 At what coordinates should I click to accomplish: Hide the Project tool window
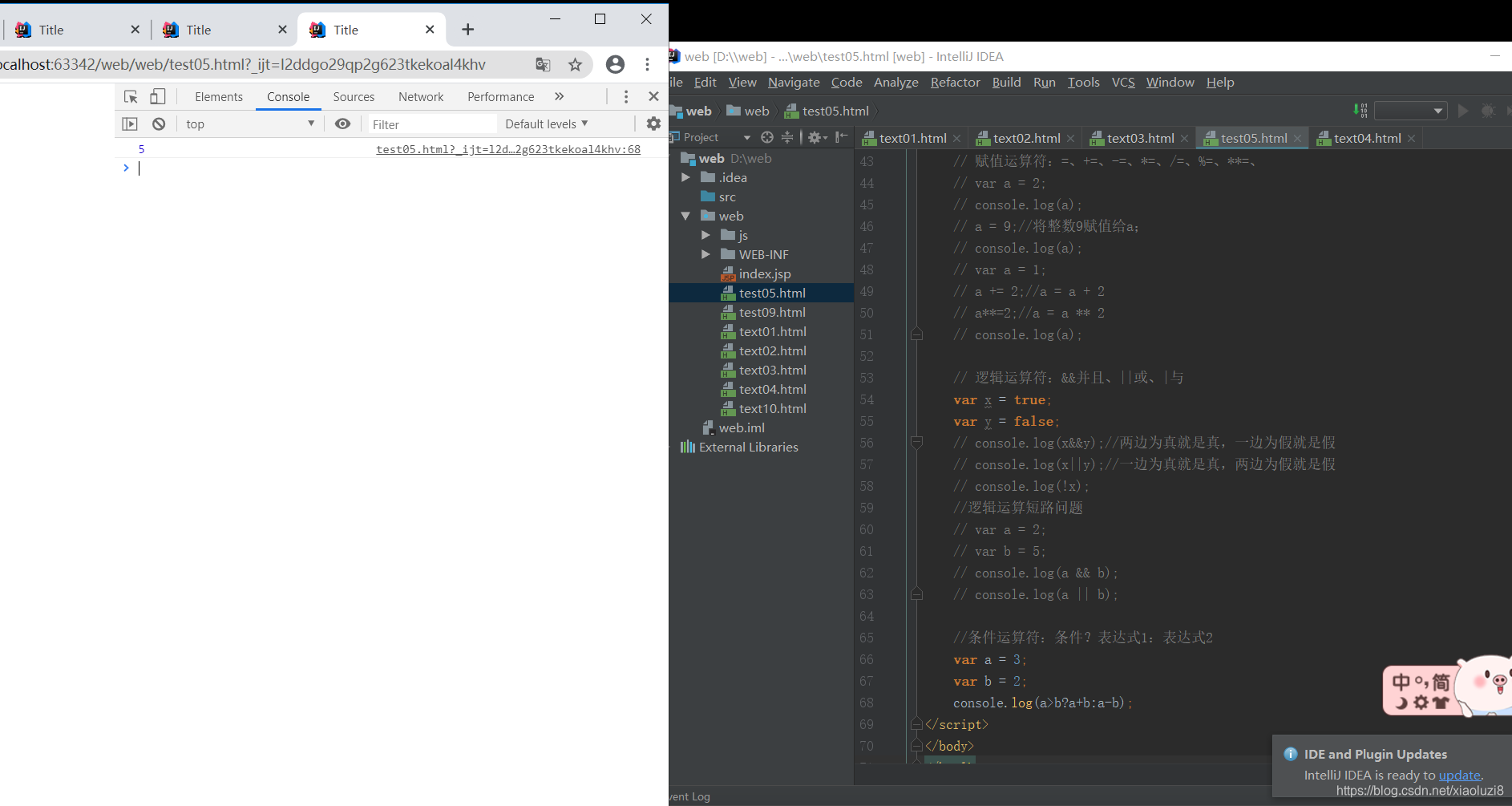(841, 137)
